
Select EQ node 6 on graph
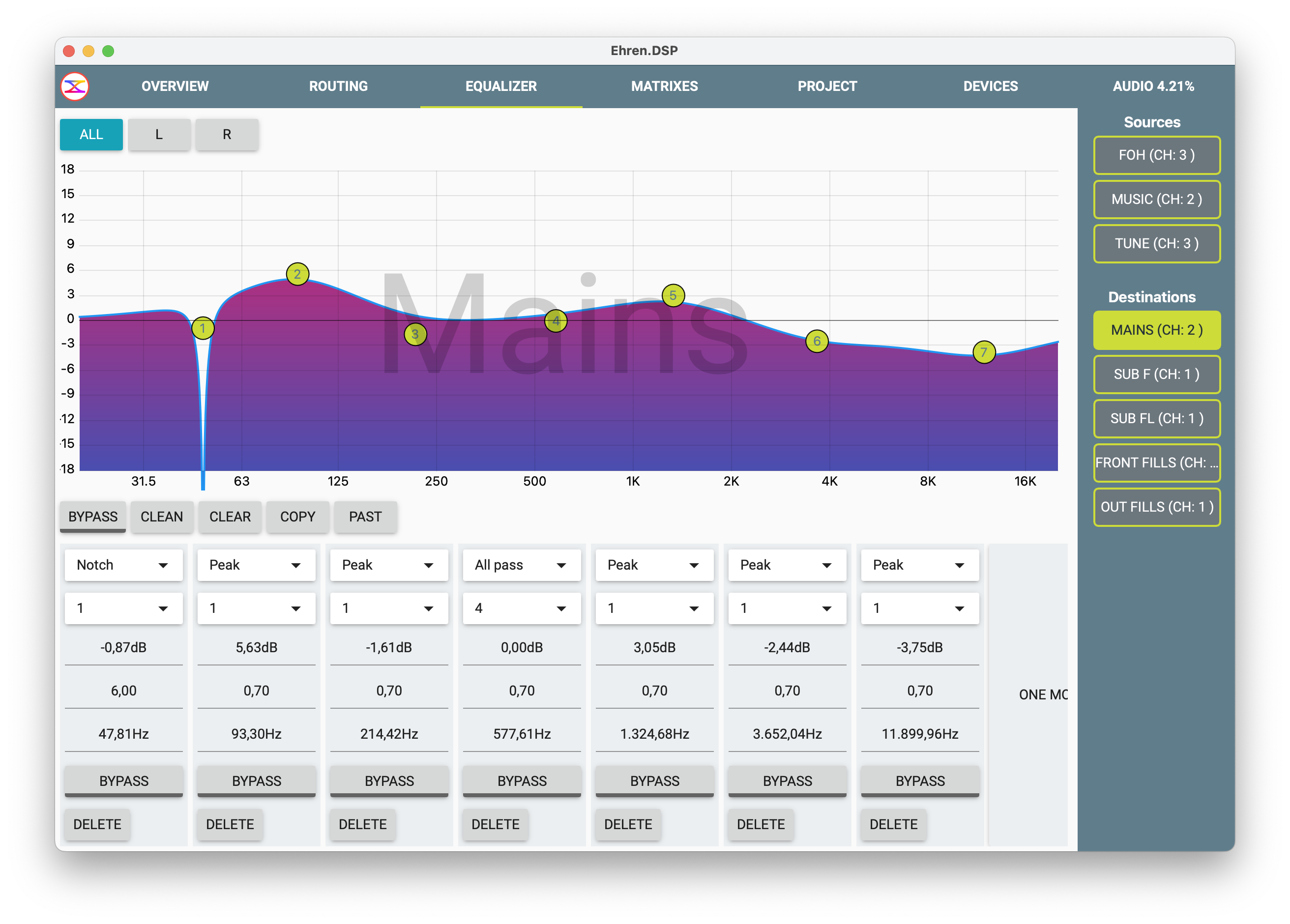[817, 341]
